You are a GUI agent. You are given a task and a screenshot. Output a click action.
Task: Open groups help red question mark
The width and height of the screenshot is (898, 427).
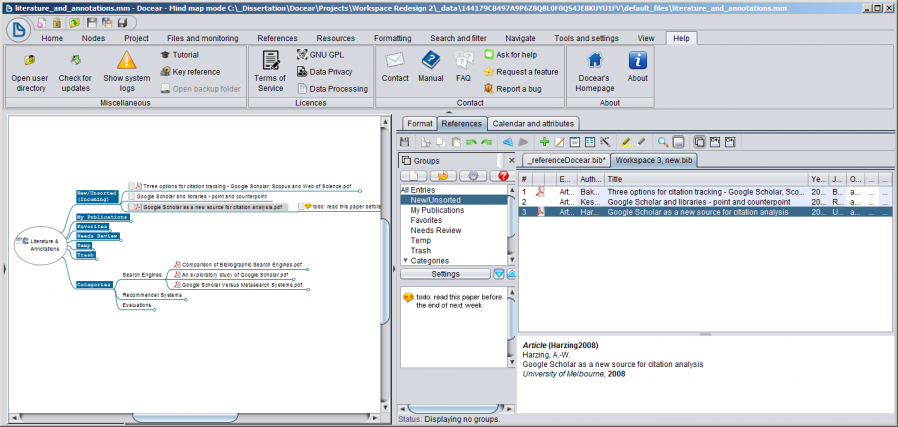pos(503,176)
